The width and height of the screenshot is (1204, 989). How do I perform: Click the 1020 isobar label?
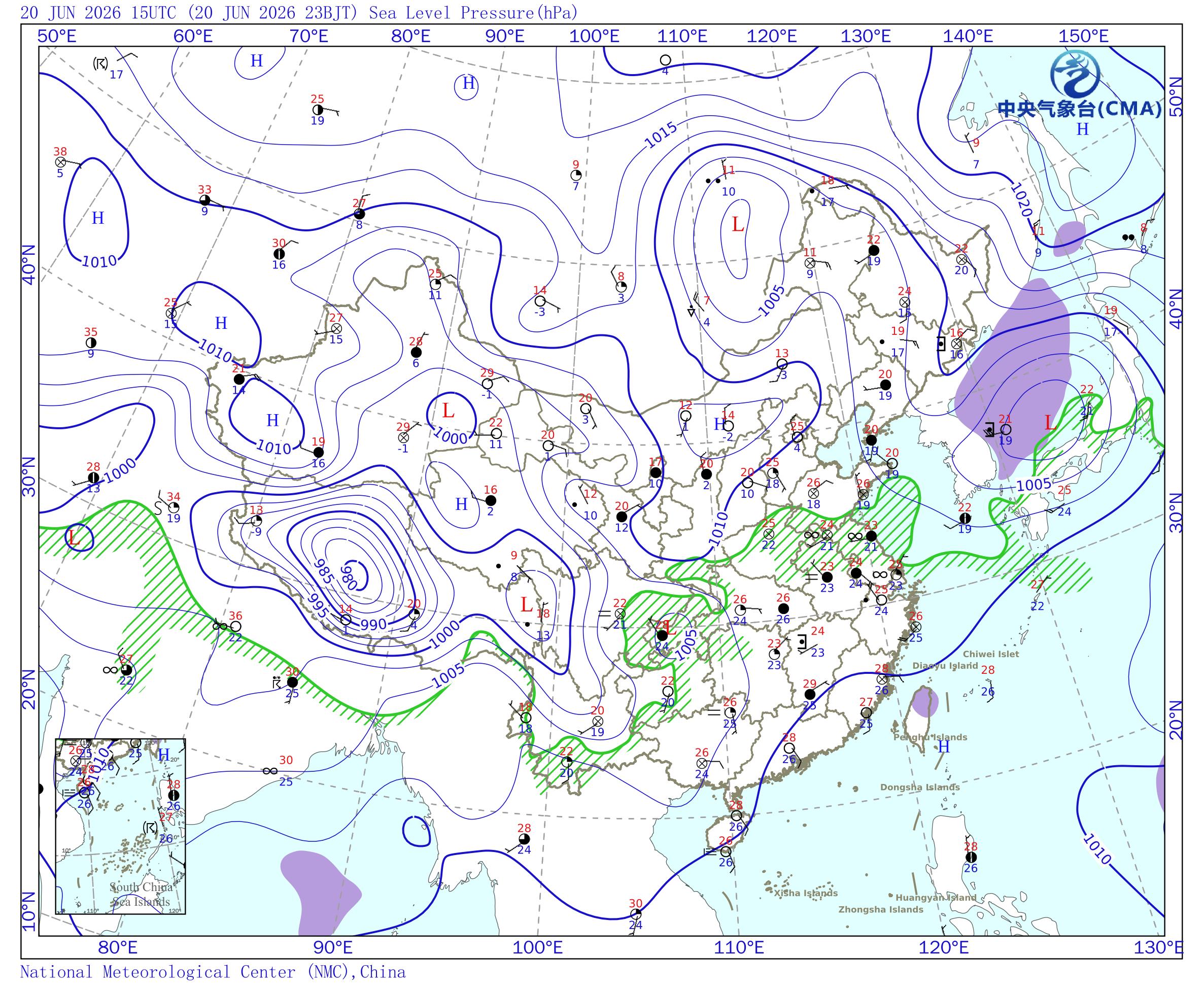(1021, 200)
